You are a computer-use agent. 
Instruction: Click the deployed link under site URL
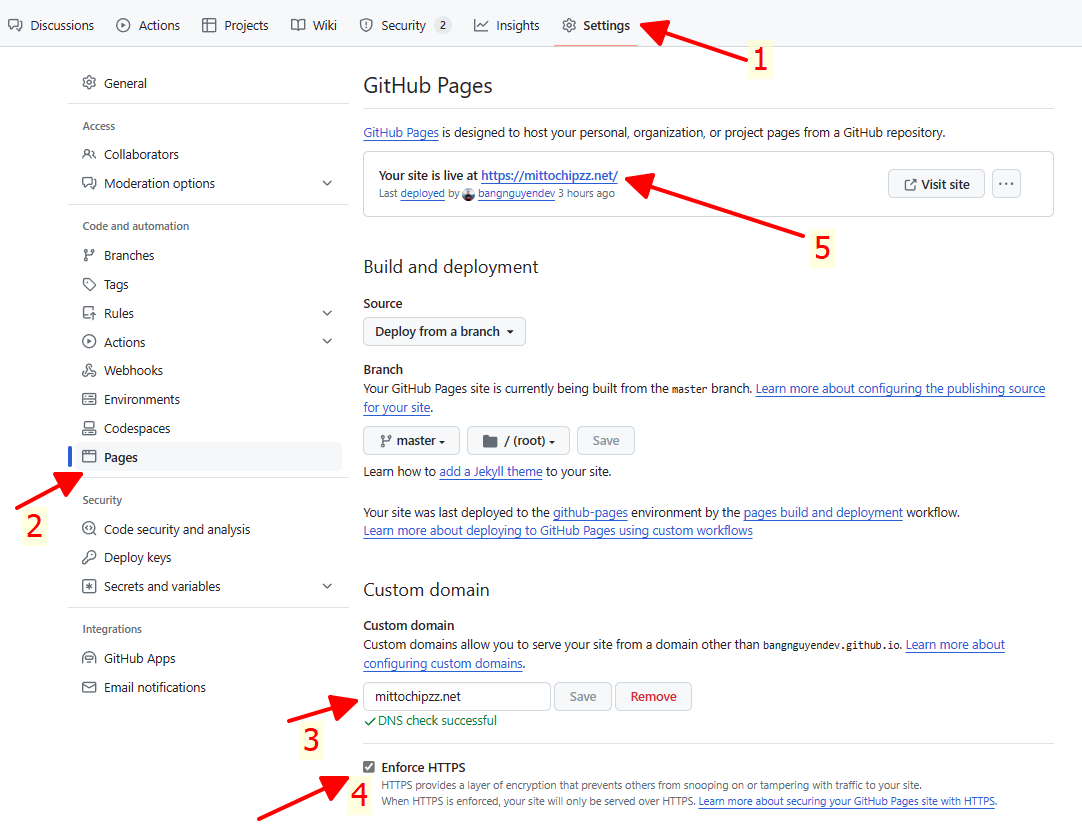[422, 193]
